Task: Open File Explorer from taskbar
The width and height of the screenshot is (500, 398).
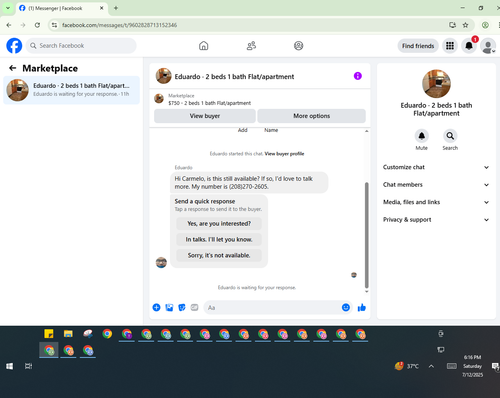Action: click(x=68, y=334)
